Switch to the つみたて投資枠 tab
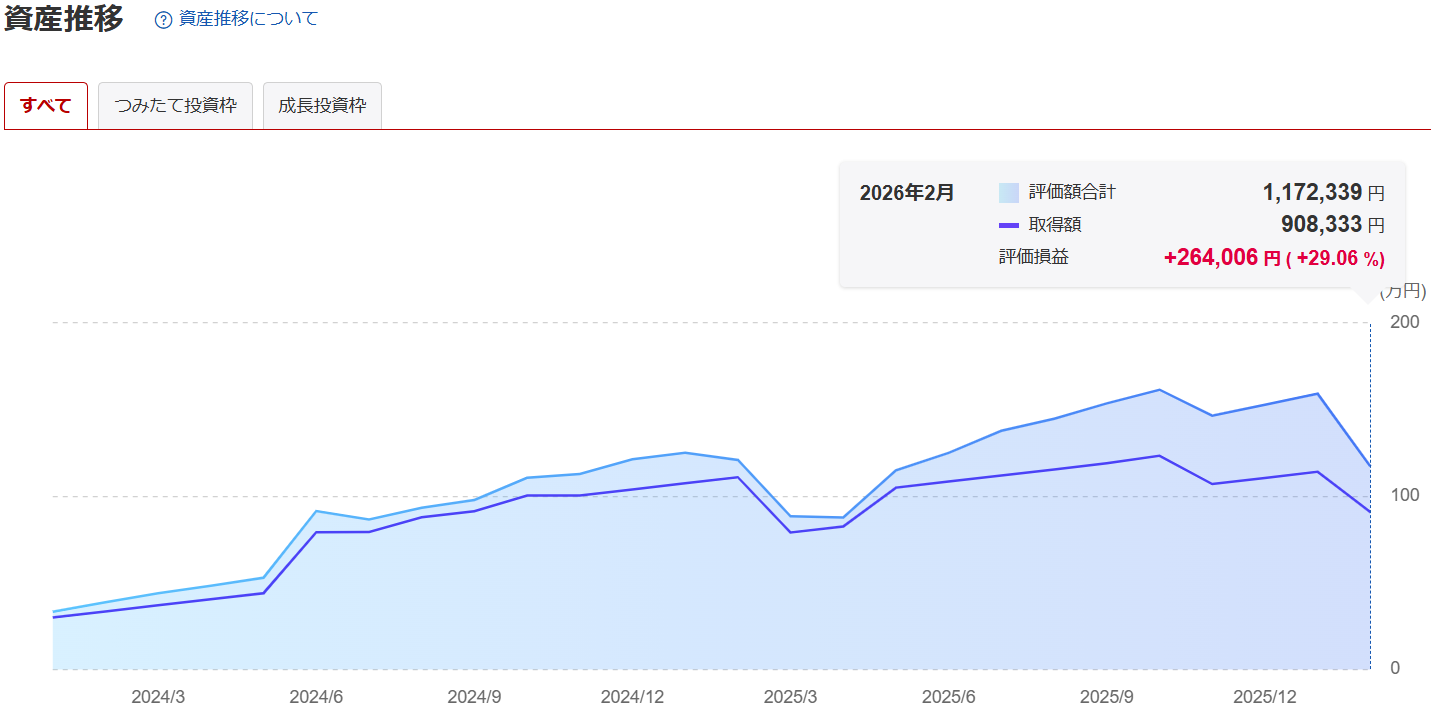 (x=176, y=106)
